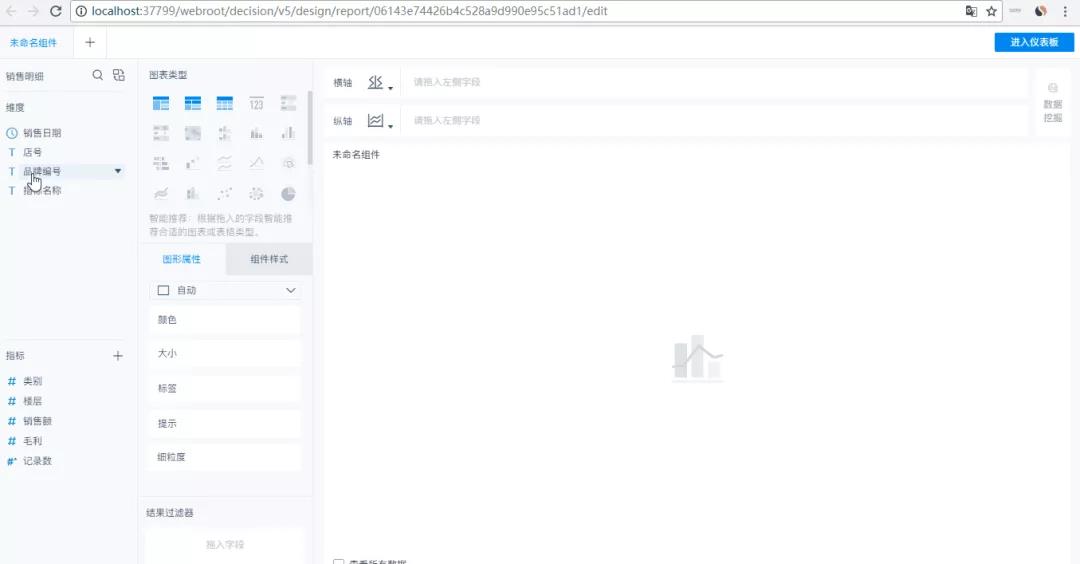
Task: Select the pie chart type icon
Action: pos(288,193)
